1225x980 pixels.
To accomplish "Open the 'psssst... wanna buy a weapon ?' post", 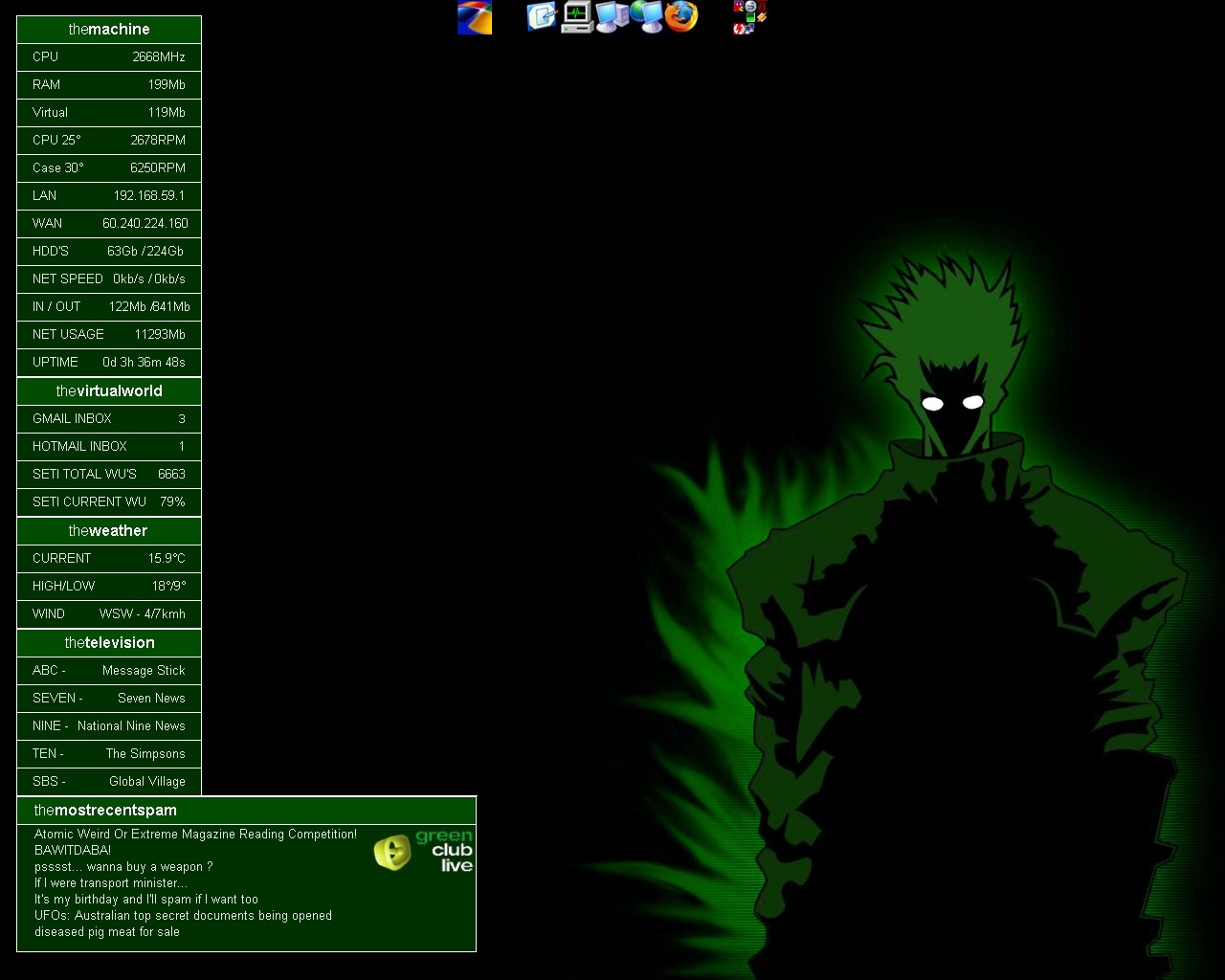I will point(123,867).
